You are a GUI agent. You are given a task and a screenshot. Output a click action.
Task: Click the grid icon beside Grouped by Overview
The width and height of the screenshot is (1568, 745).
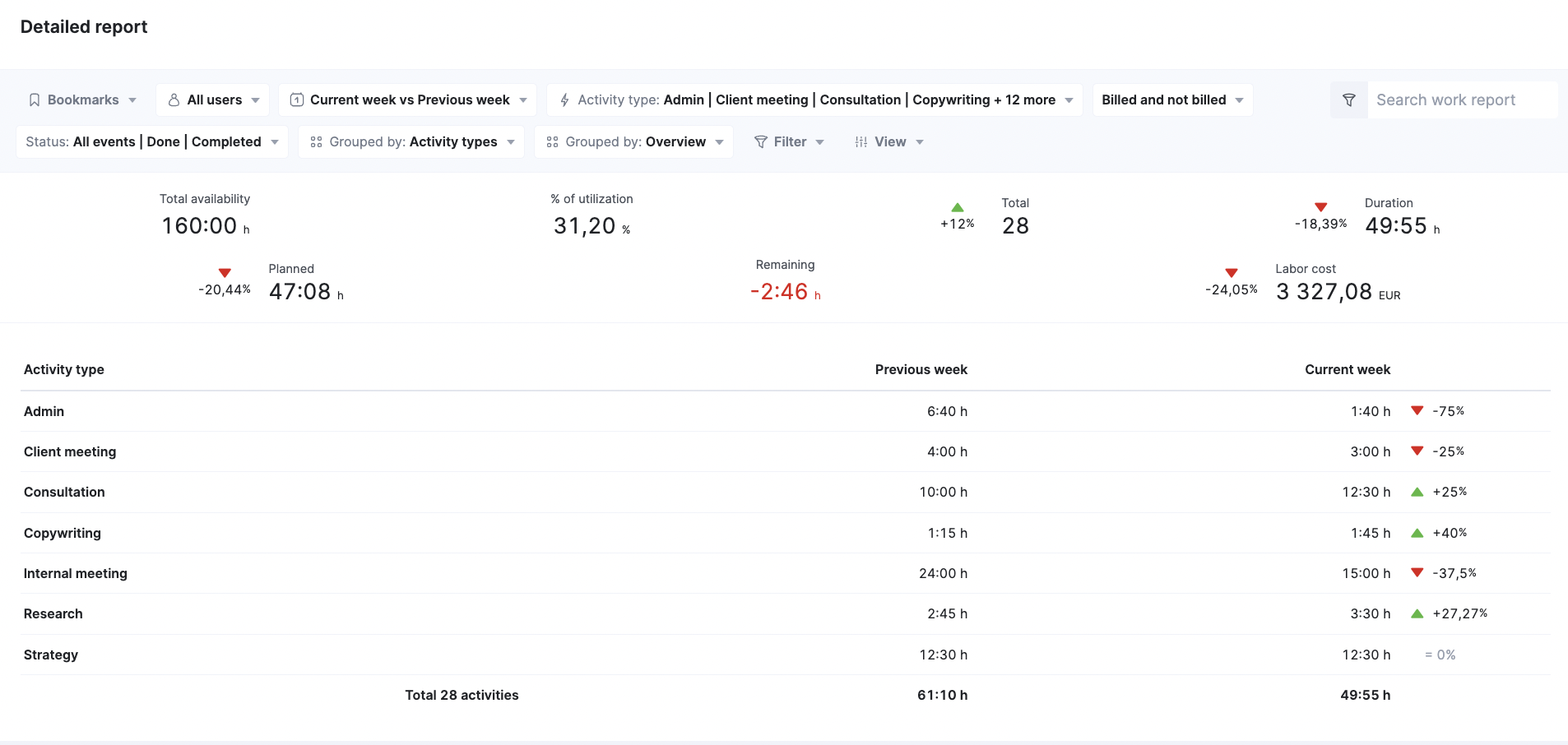coord(552,142)
